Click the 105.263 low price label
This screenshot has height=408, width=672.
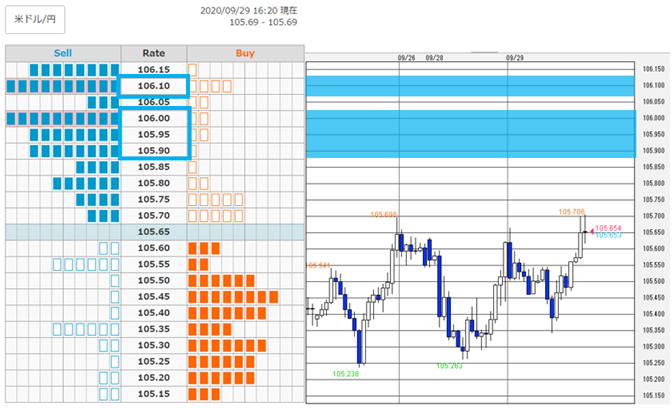[x=449, y=366]
